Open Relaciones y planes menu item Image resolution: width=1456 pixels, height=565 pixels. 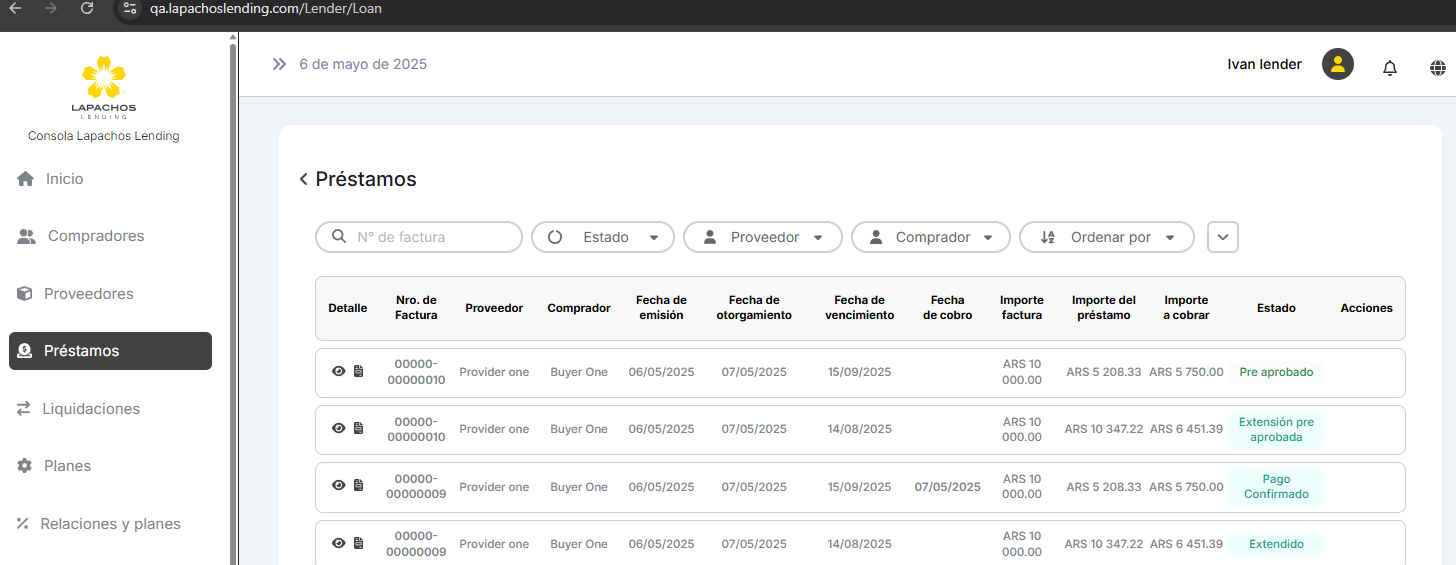coord(110,524)
